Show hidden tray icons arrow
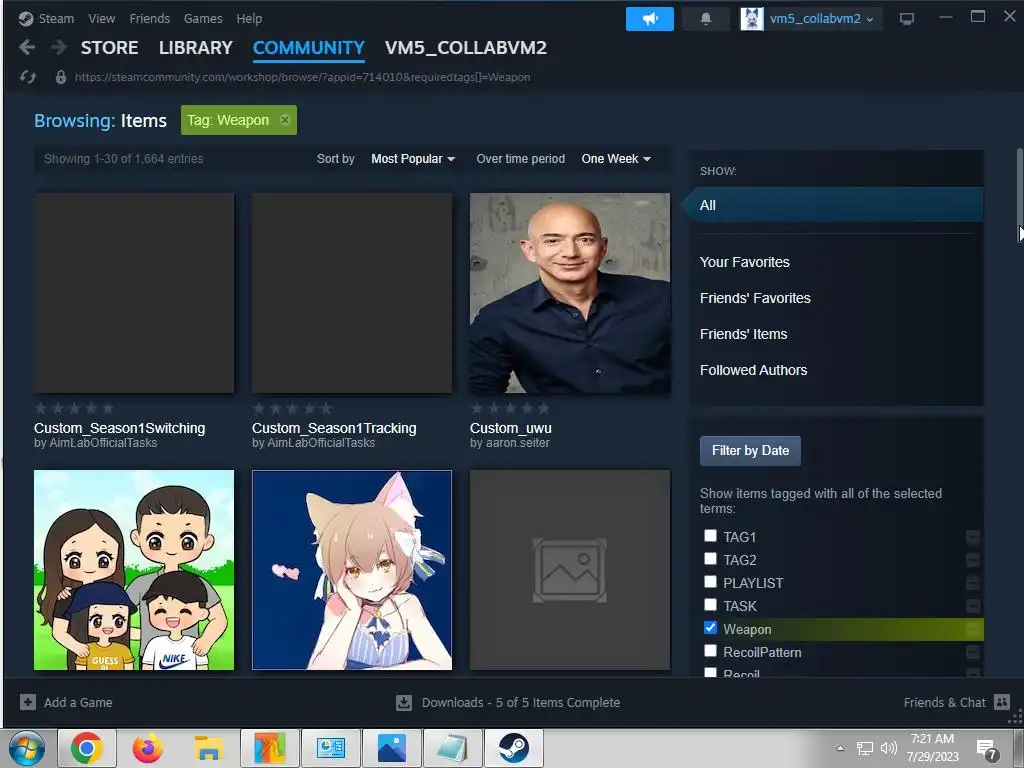 (840, 748)
